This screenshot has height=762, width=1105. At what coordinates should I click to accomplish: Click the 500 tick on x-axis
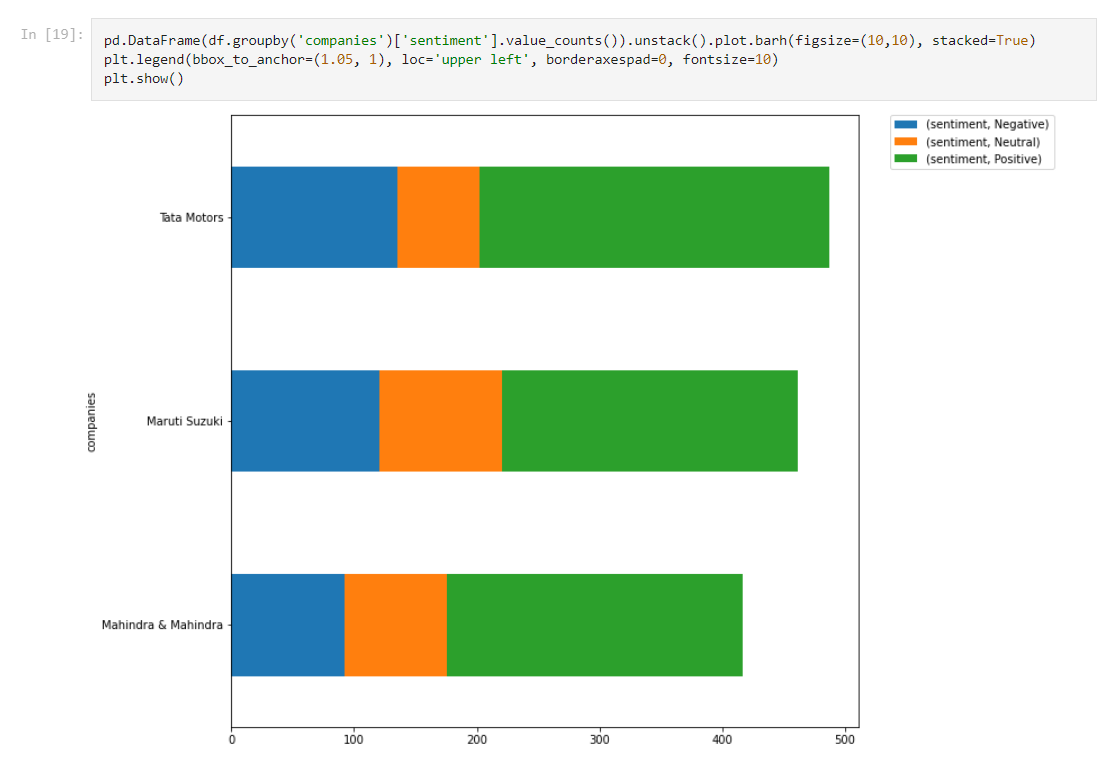pyautogui.click(x=845, y=740)
